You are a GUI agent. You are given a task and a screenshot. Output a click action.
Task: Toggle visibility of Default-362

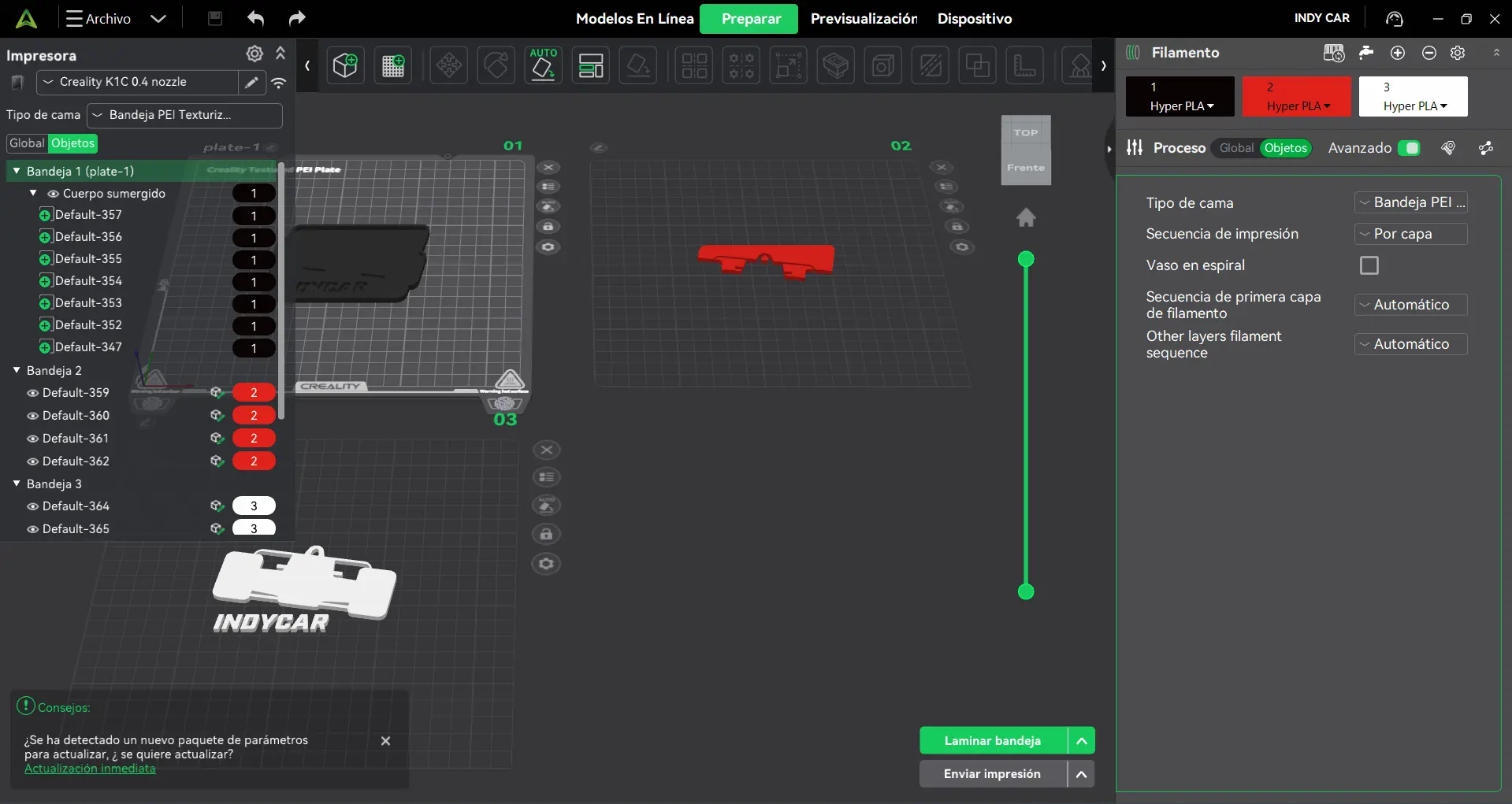pos(33,461)
